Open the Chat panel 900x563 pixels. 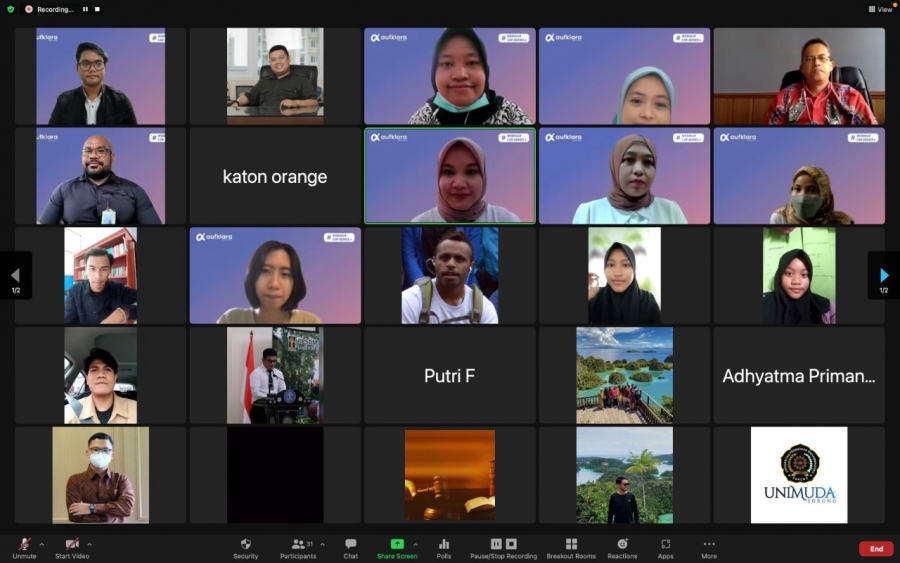tap(351, 547)
